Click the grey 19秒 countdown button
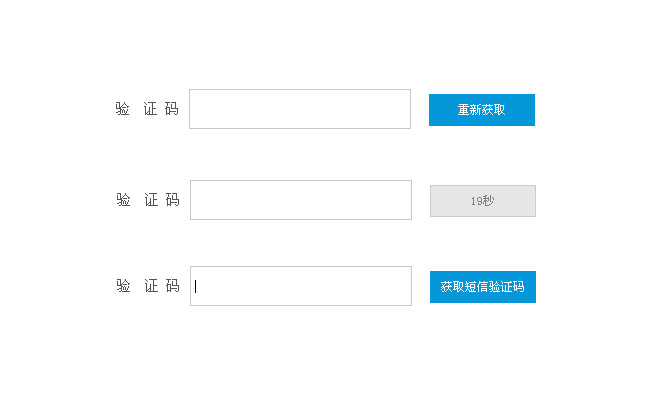650x400 pixels. click(x=482, y=201)
